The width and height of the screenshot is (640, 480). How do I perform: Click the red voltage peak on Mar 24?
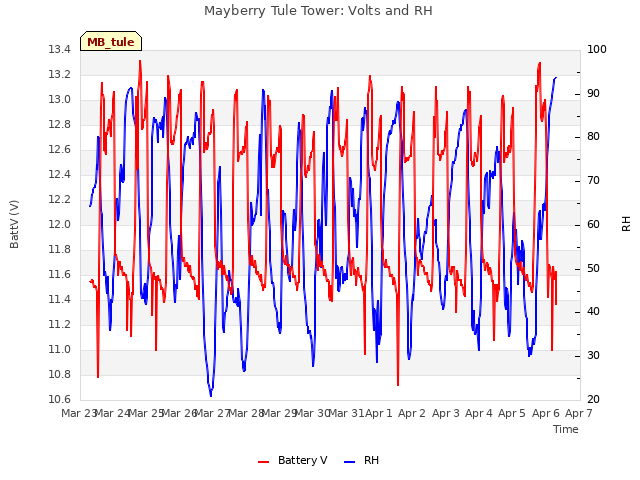coord(140,61)
